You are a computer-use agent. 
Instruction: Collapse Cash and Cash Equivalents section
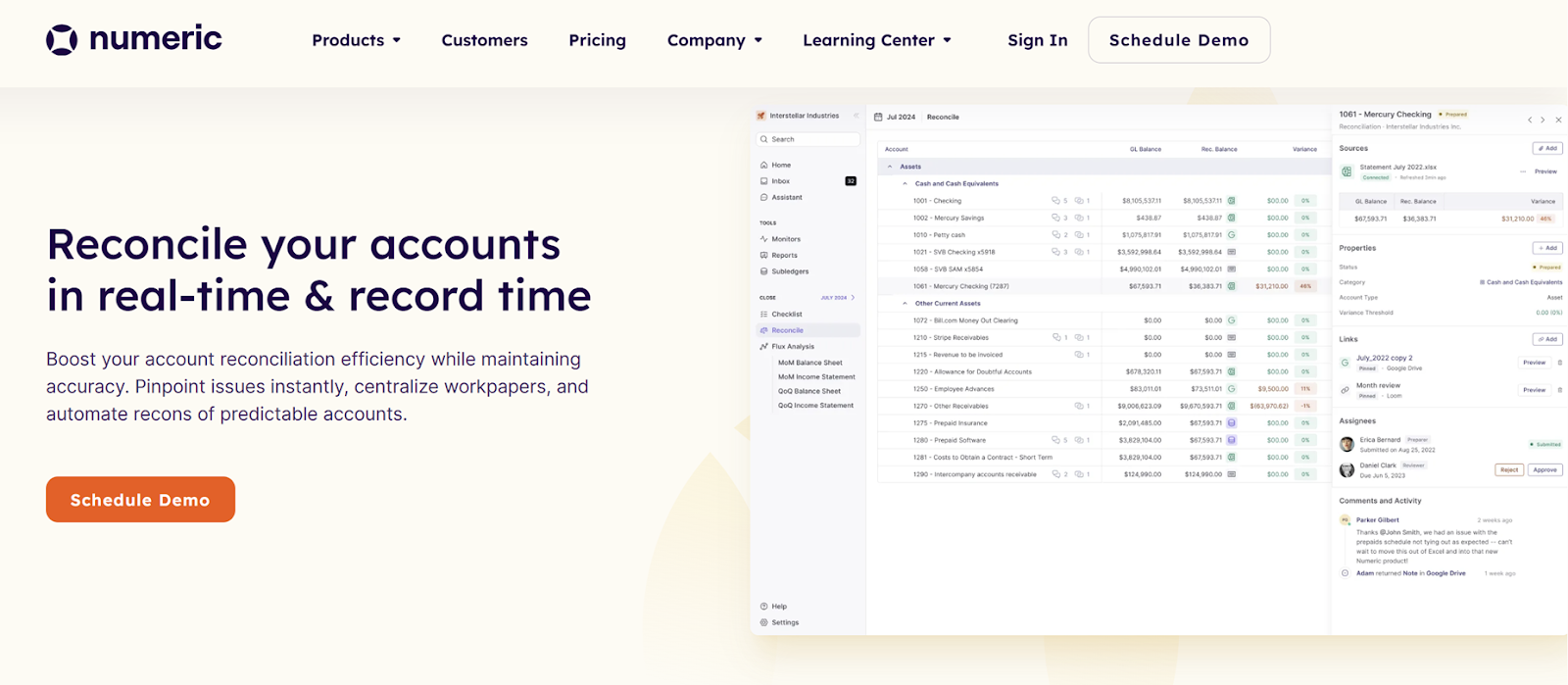[x=905, y=183]
